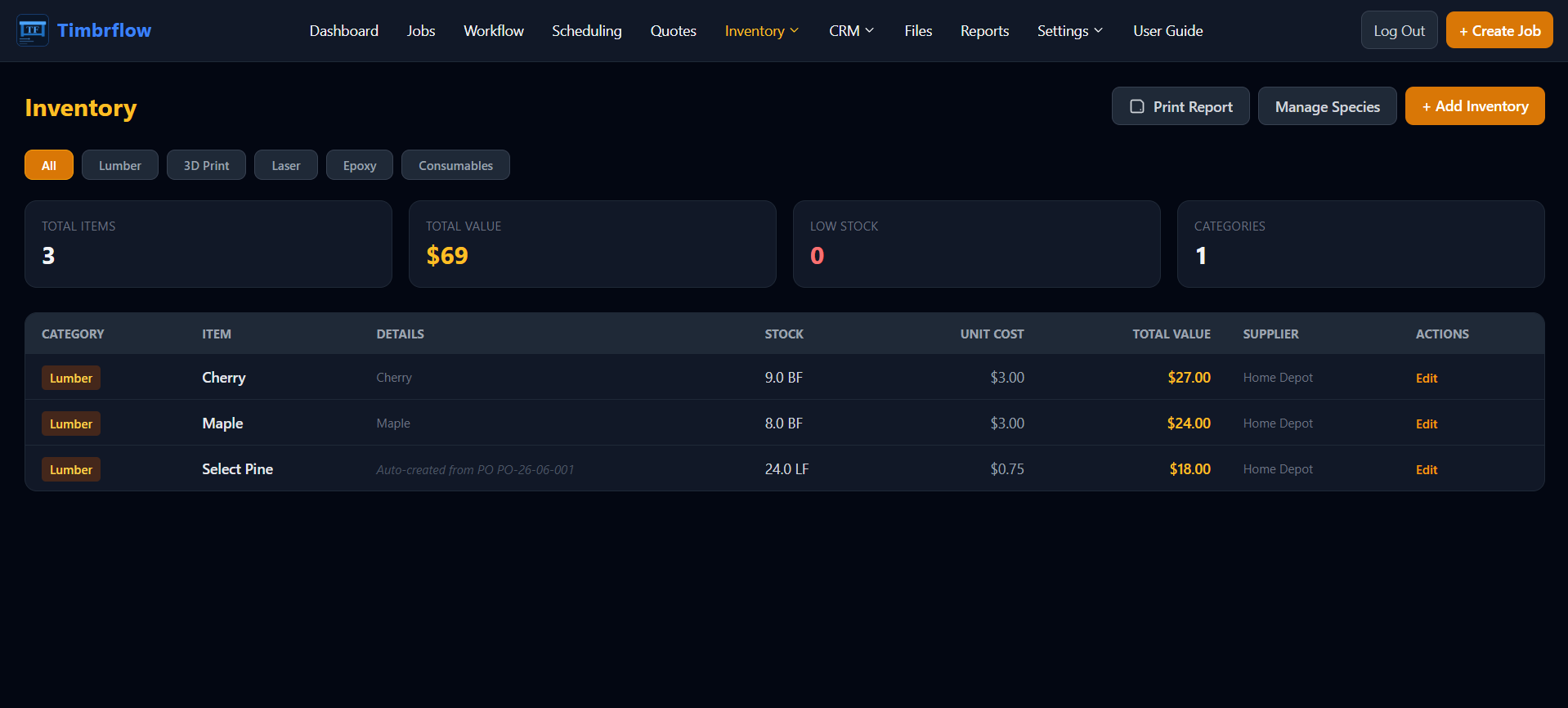Edit the Cherry inventory row

(x=1427, y=378)
